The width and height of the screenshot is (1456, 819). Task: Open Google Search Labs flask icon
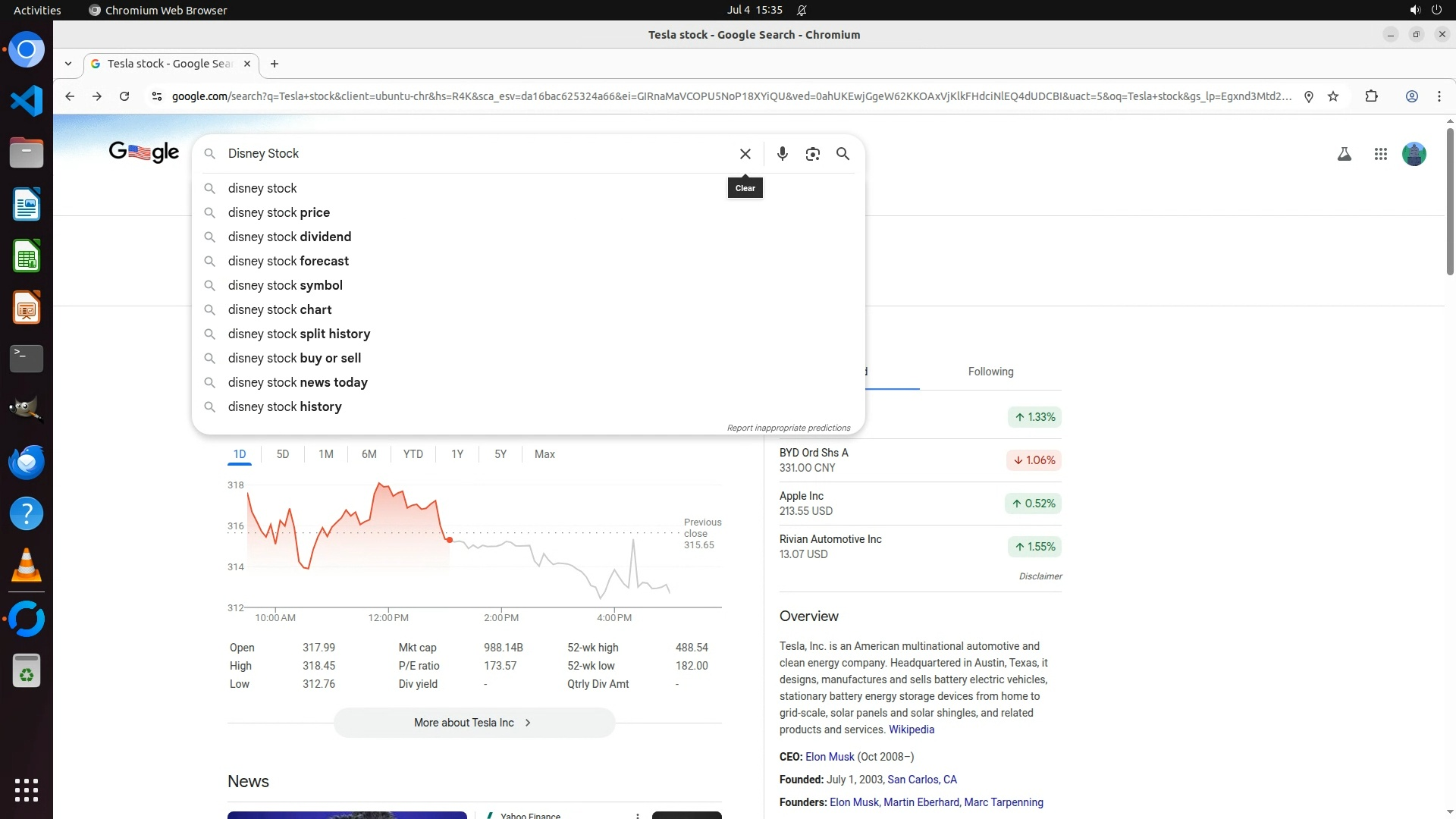[1344, 154]
